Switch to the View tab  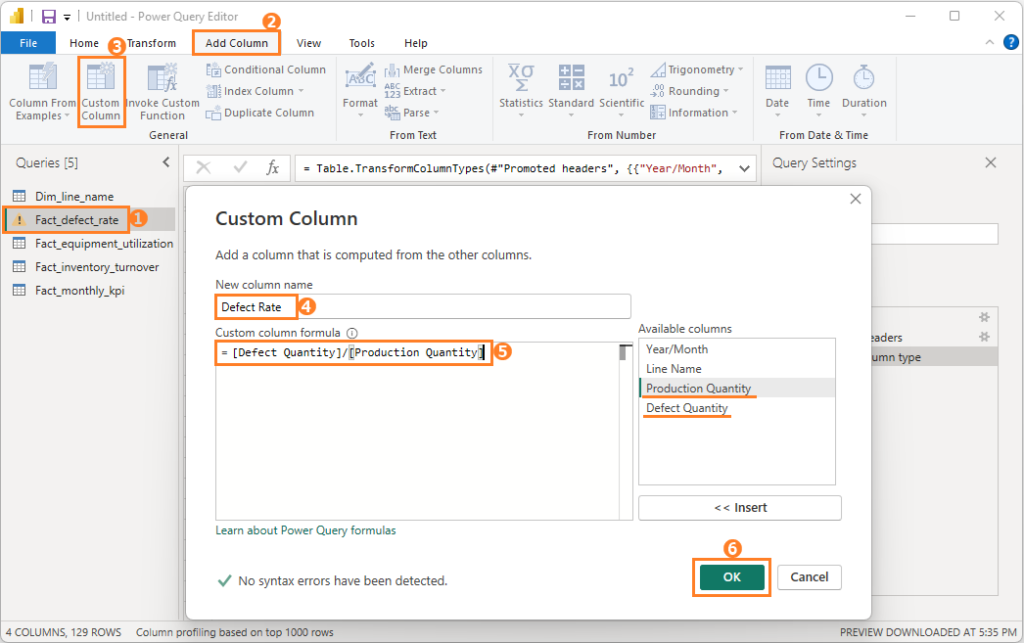(x=308, y=43)
